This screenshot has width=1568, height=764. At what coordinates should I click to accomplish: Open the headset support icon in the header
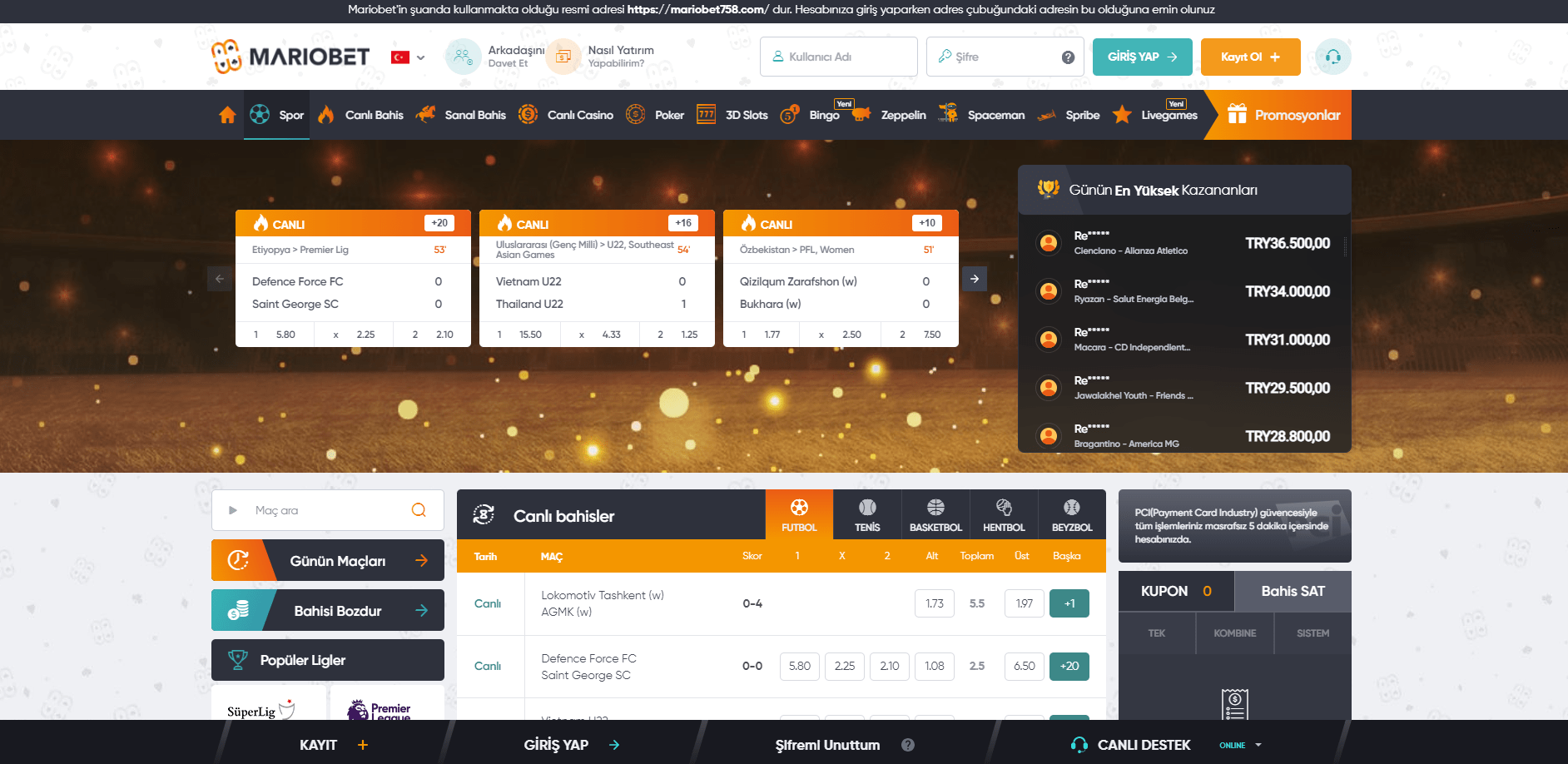pos(1332,57)
